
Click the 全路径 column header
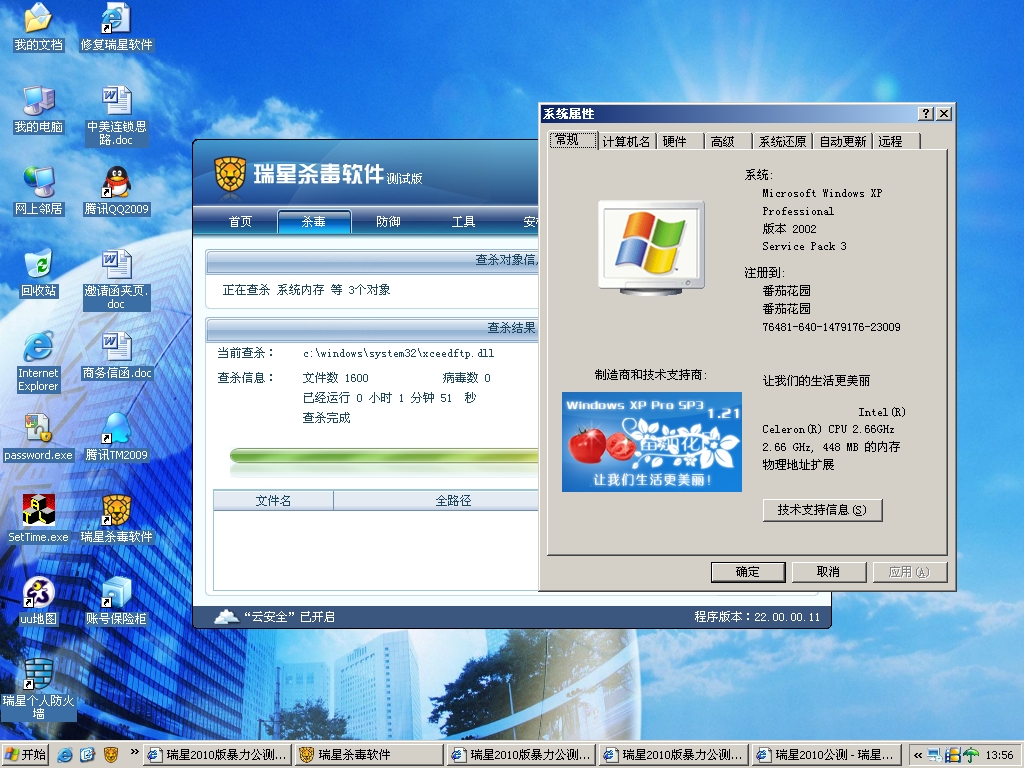436,500
